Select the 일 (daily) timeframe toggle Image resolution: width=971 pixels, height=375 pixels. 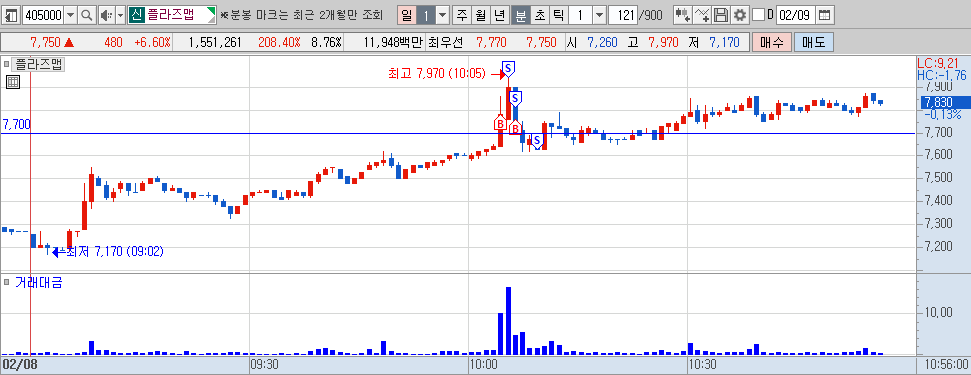(406, 15)
